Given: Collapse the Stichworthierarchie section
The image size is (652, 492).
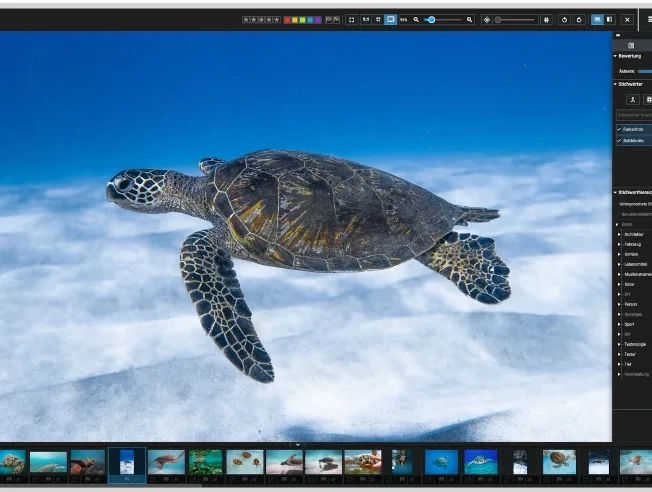Looking at the screenshot, I should point(615,192).
